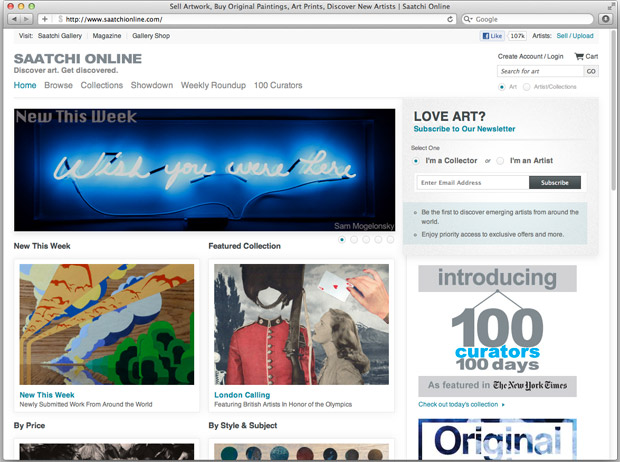Screen dimensions: 620x462
Task: Click the By Style & Subject heading
Action: pos(243,426)
